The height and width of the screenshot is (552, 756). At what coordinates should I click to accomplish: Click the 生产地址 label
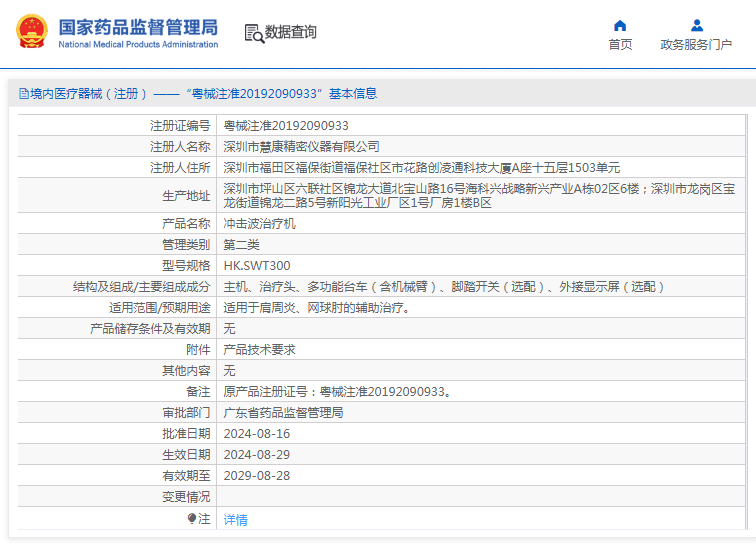(x=186, y=196)
